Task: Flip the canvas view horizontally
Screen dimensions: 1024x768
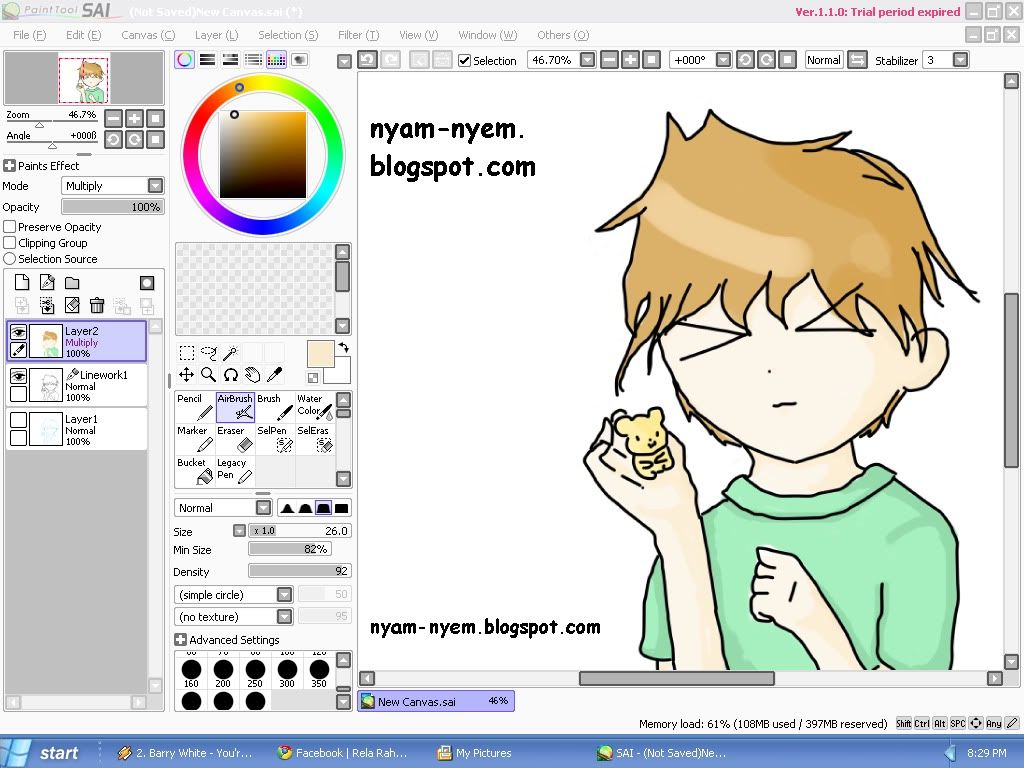Action: (x=857, y=60)
